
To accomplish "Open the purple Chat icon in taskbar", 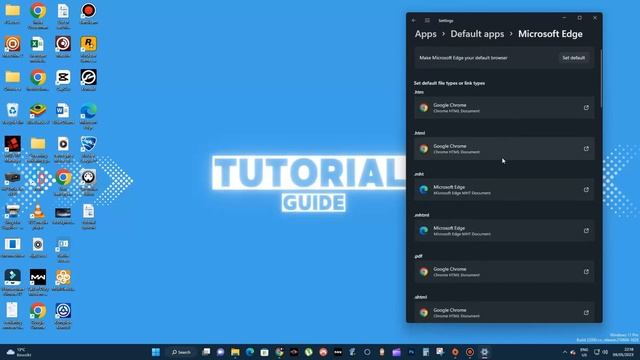I will tap(220, 352).
